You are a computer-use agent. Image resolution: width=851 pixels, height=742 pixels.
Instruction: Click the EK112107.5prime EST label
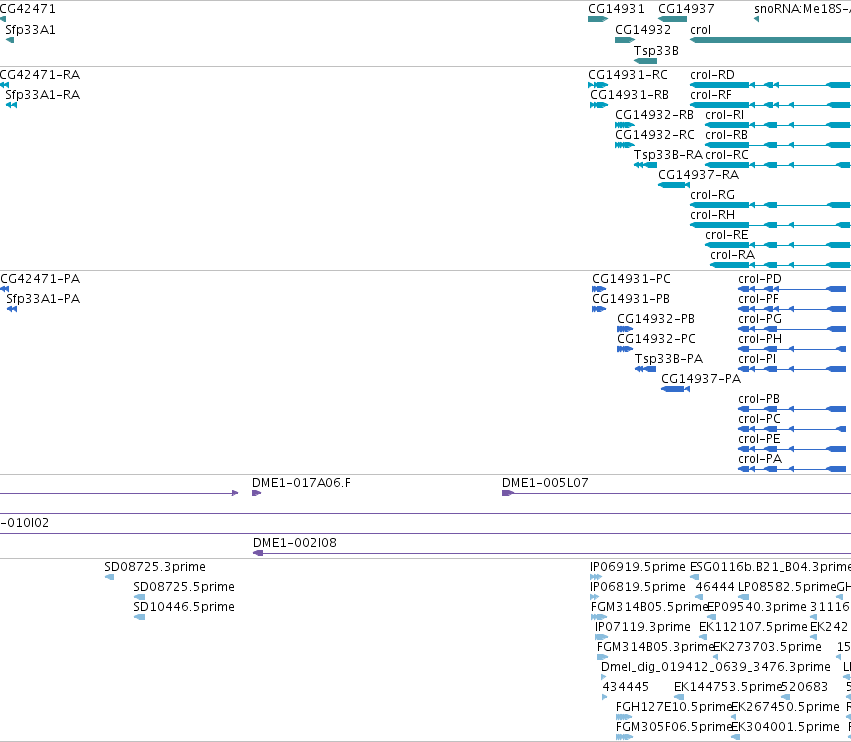(753, 627)
